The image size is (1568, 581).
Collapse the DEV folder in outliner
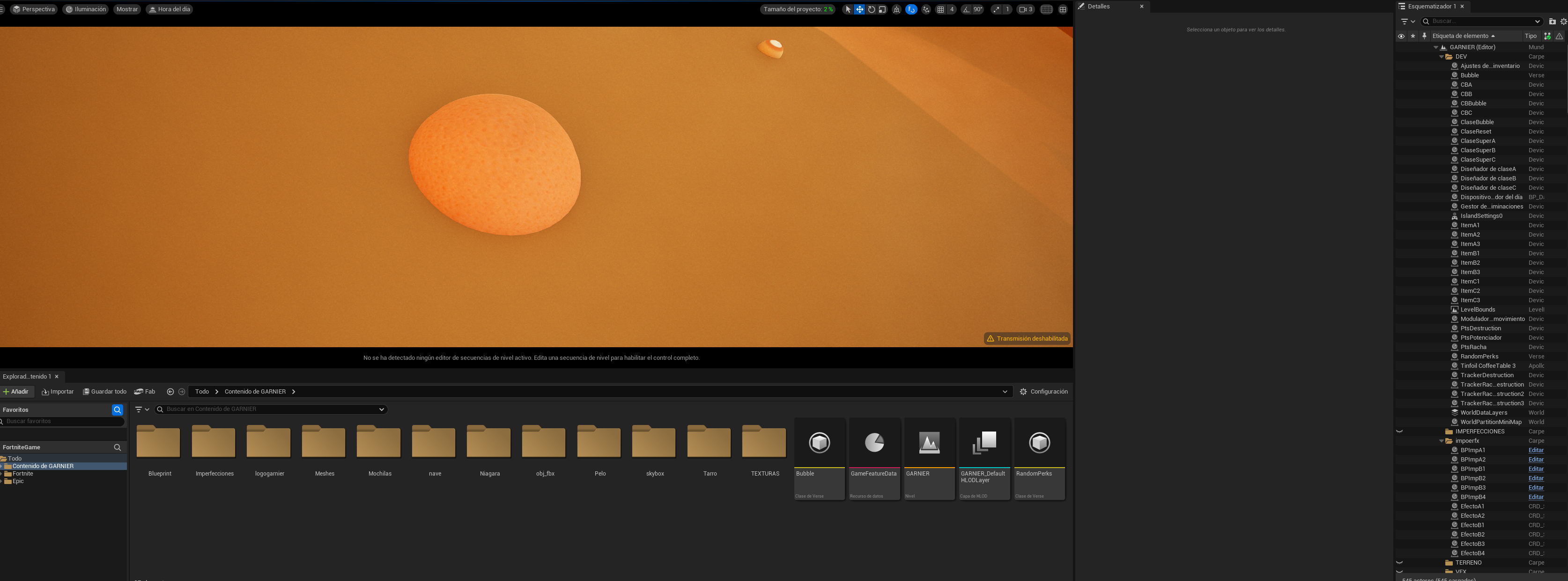[1442, 57]
